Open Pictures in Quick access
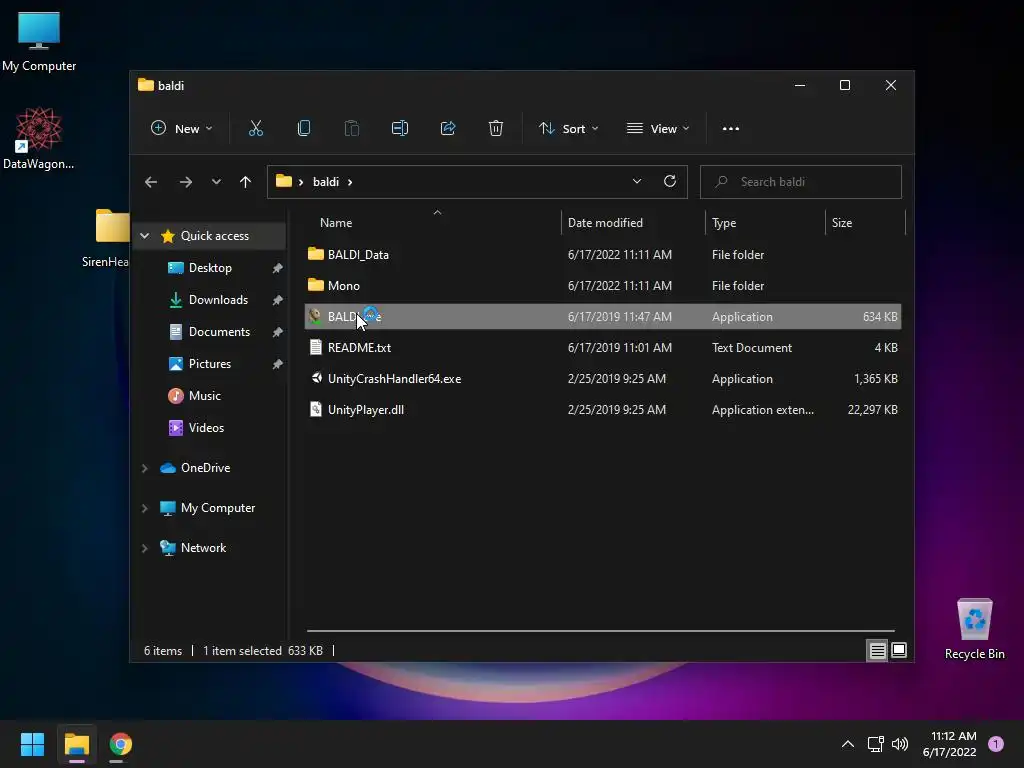 (210, 364)
